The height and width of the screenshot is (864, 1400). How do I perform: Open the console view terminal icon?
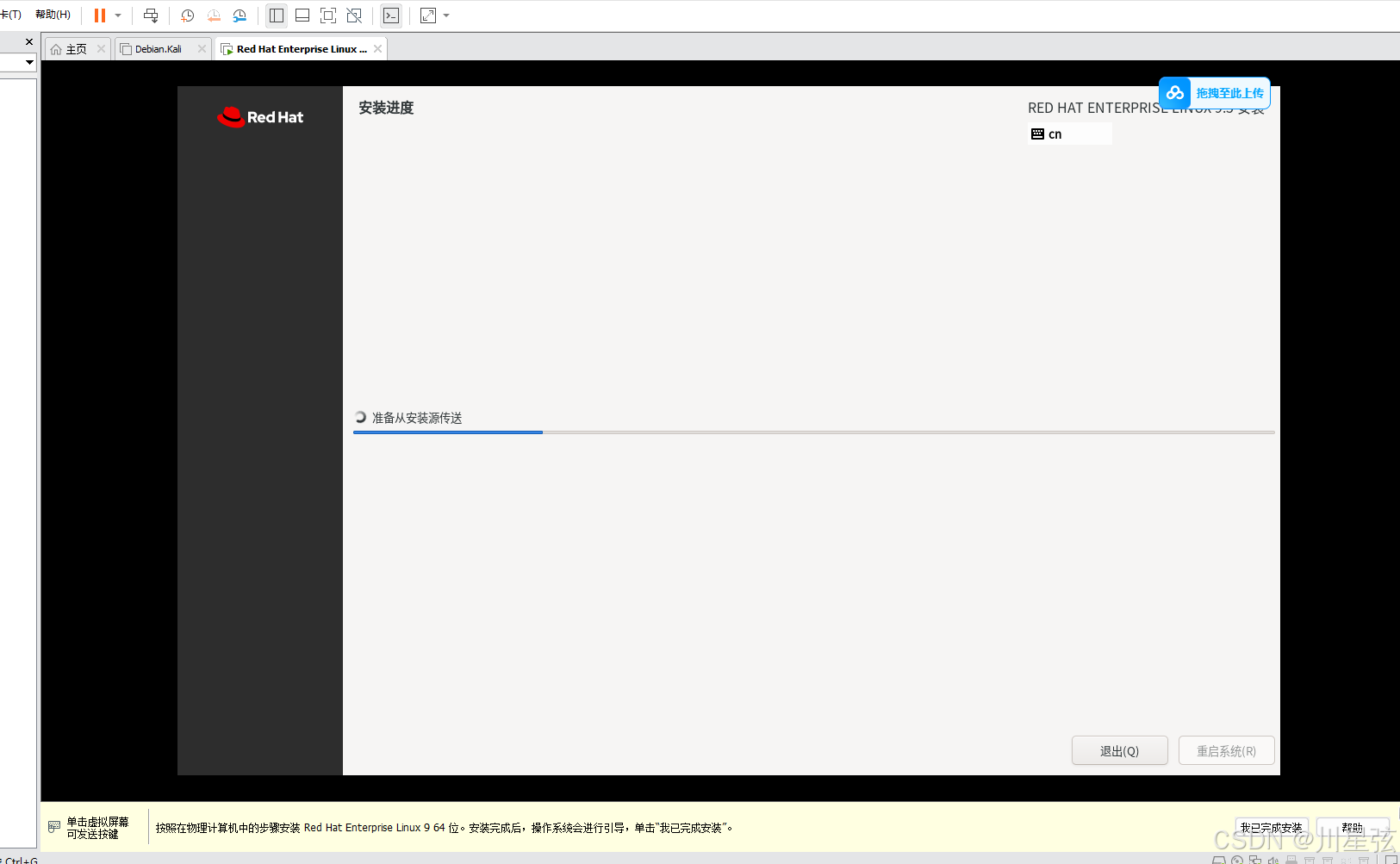point(391,16)
